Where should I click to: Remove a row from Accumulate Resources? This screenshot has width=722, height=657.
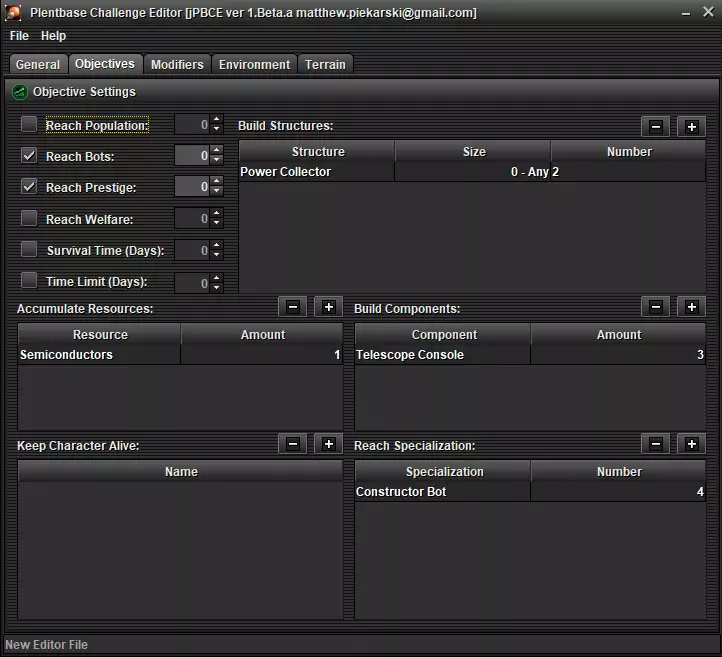(x=292, y=307)
